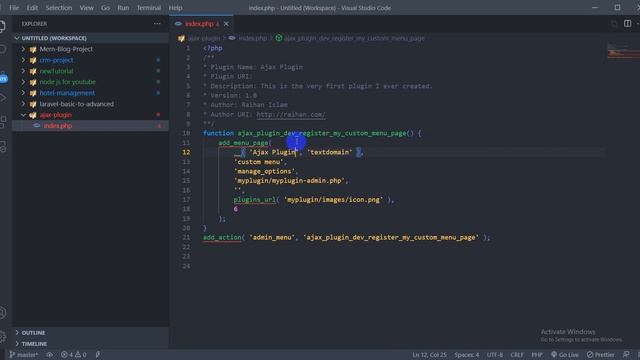Open the File menu
The width and height of the screenshot is (640, 360).
14,8
